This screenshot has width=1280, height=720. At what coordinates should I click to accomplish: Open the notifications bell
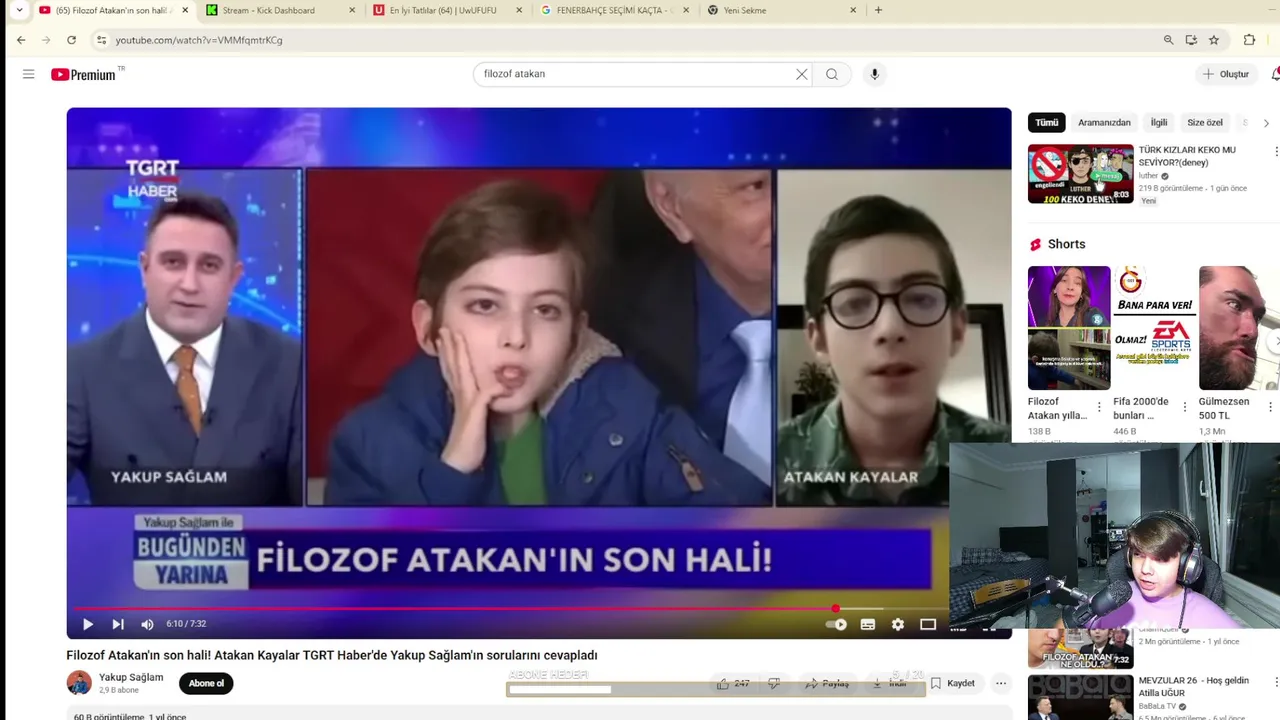click(1275, 74)
